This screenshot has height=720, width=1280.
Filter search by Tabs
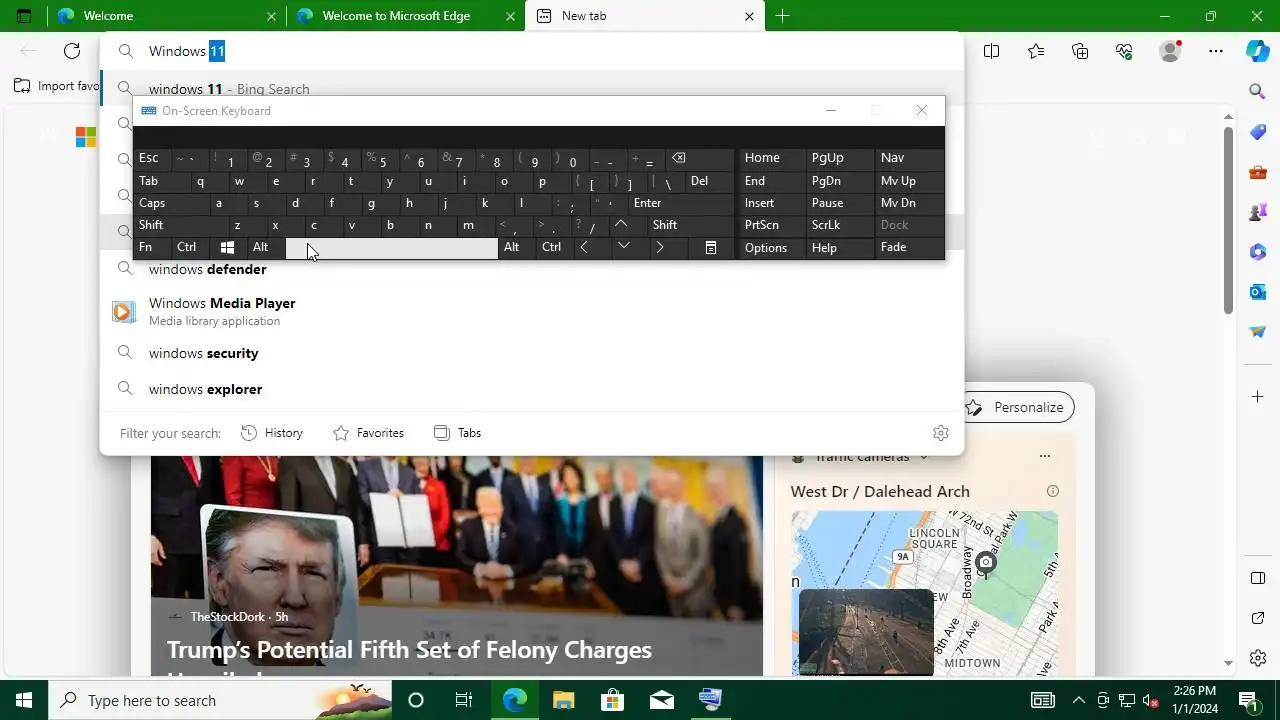click(457, 433)
